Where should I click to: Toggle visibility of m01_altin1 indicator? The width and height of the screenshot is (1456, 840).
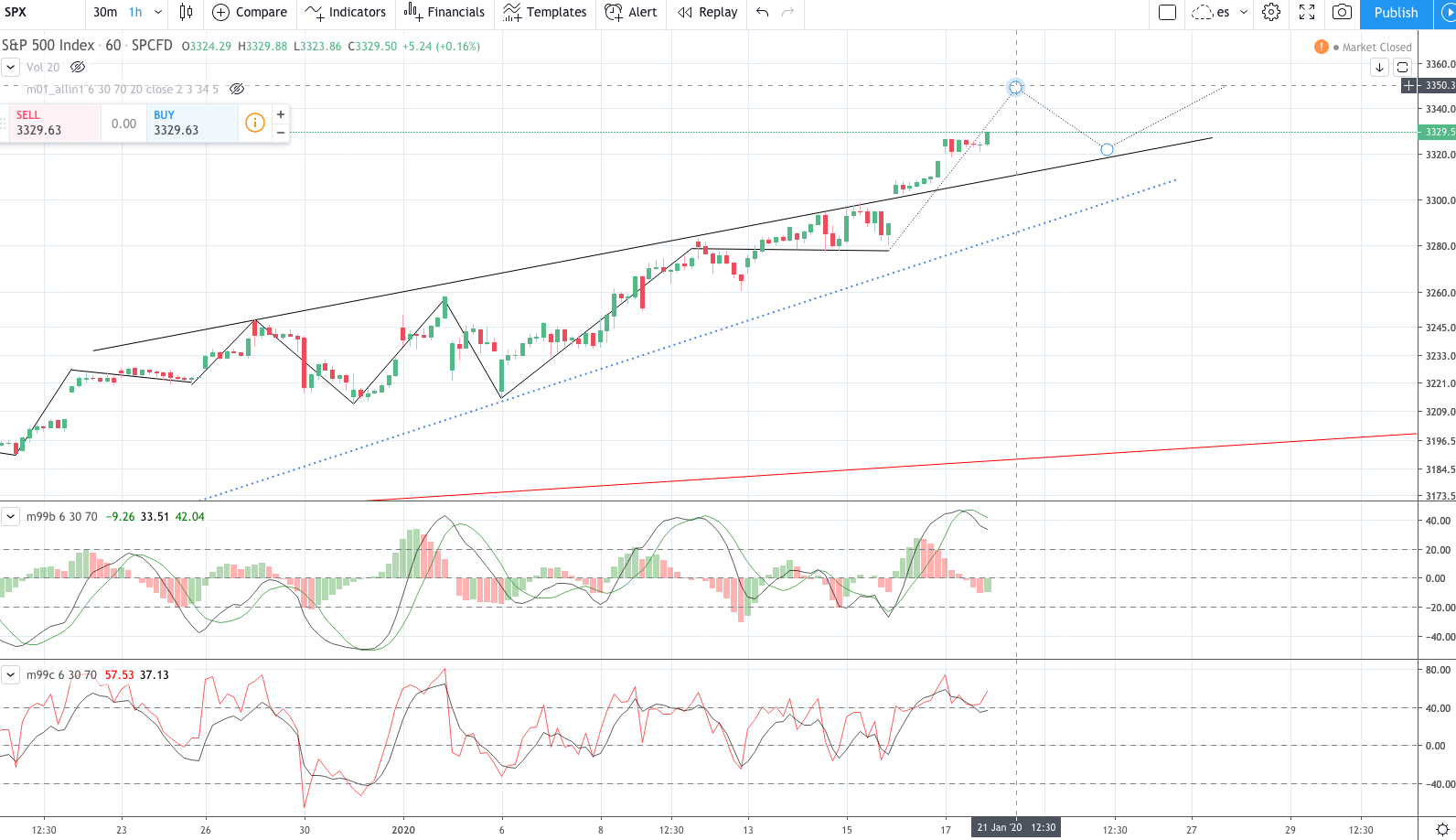tap(237, 89)
